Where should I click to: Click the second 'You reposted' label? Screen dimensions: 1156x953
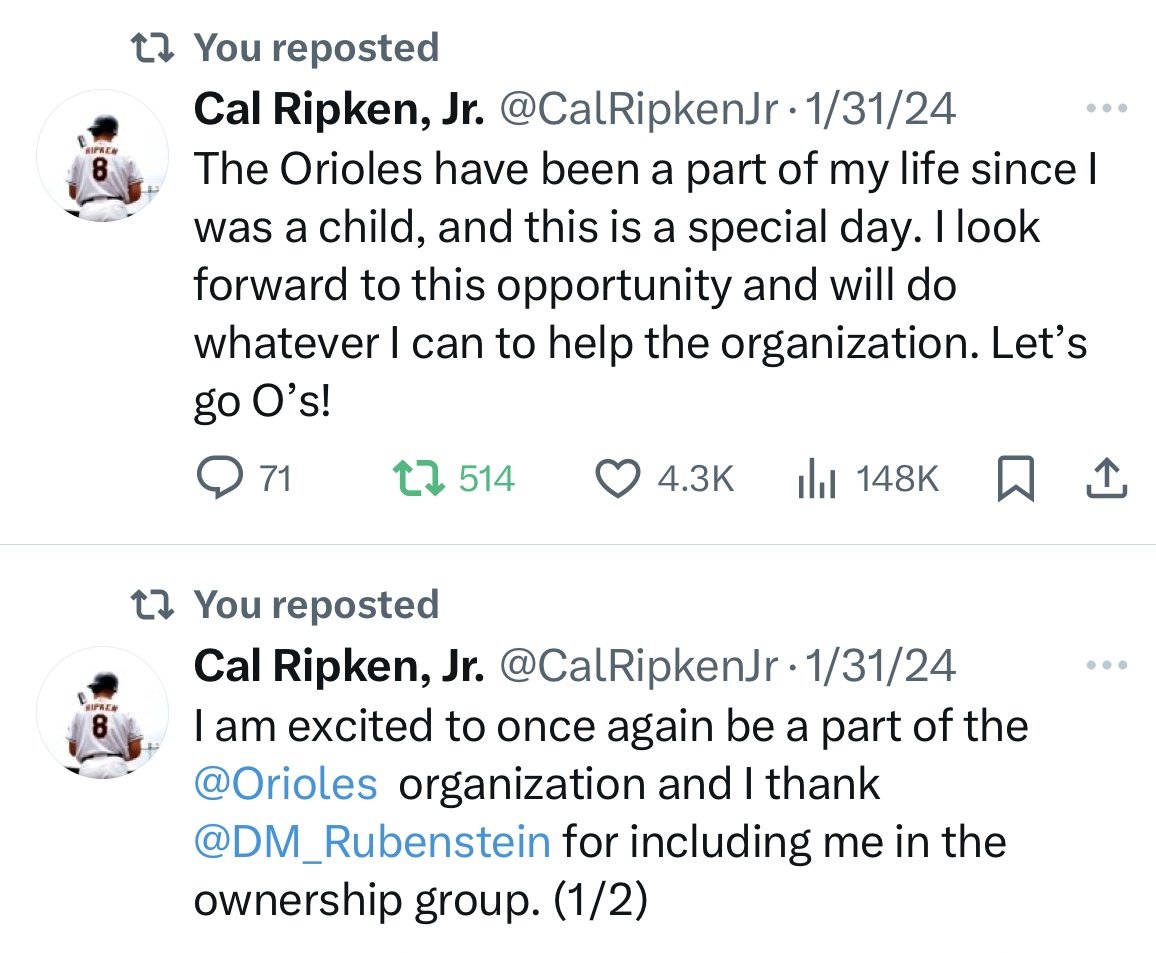click(x=316, y=604)
